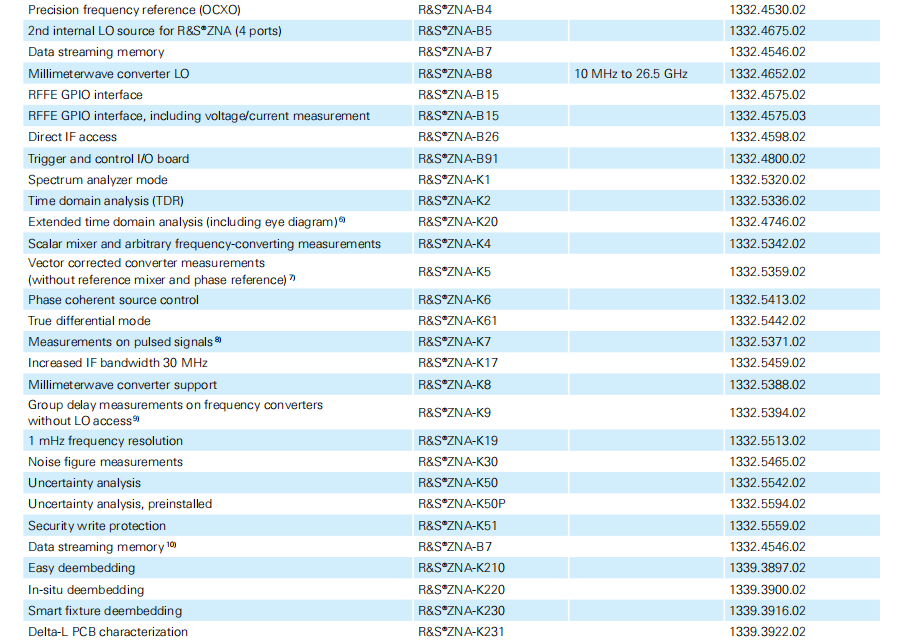Click "Millimeterwave converter support" label
The image size is (900, 641).
[x=122, y=384]
